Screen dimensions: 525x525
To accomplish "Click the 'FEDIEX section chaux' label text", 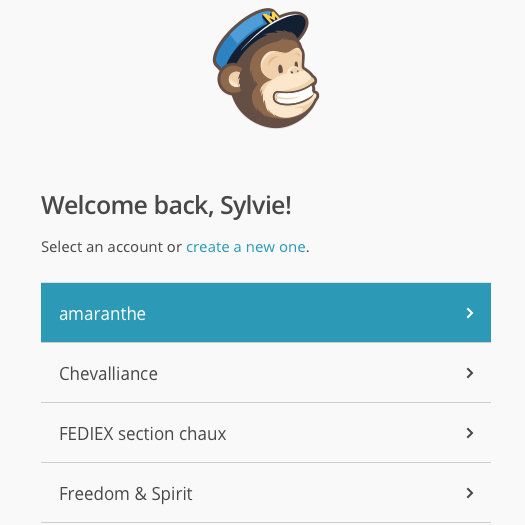I will (x=143, y=434).
